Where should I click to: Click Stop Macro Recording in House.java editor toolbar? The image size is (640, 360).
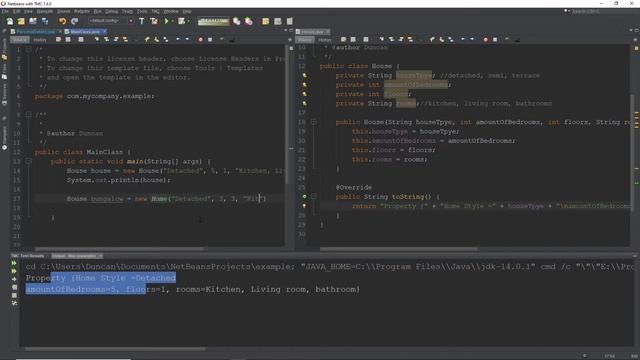[x=495, y=40]
